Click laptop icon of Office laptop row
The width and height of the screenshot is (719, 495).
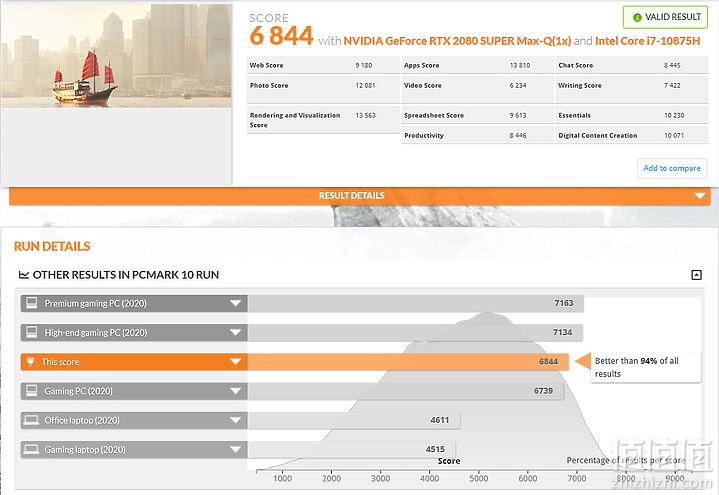click(x=31, y=420)
